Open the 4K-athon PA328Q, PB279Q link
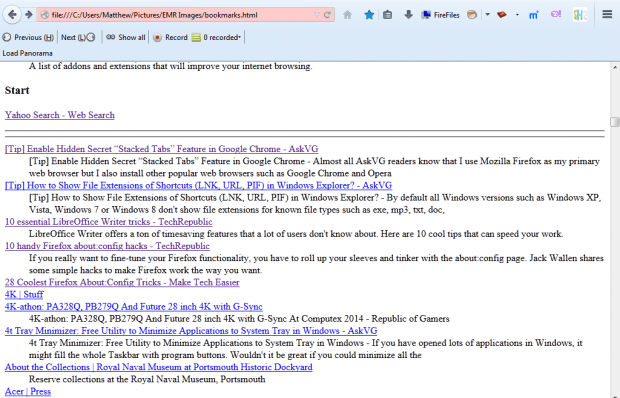 pyautogui.click(x=134, y=307)
